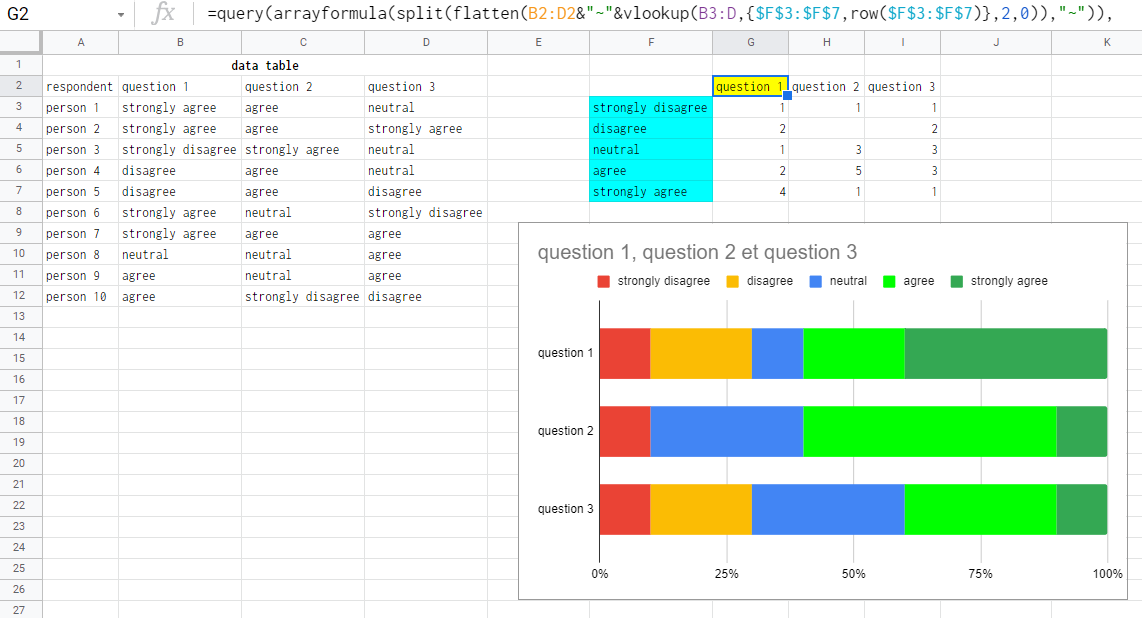Click the chart title text
The image size is (1142, 618).
pos(697,253)
